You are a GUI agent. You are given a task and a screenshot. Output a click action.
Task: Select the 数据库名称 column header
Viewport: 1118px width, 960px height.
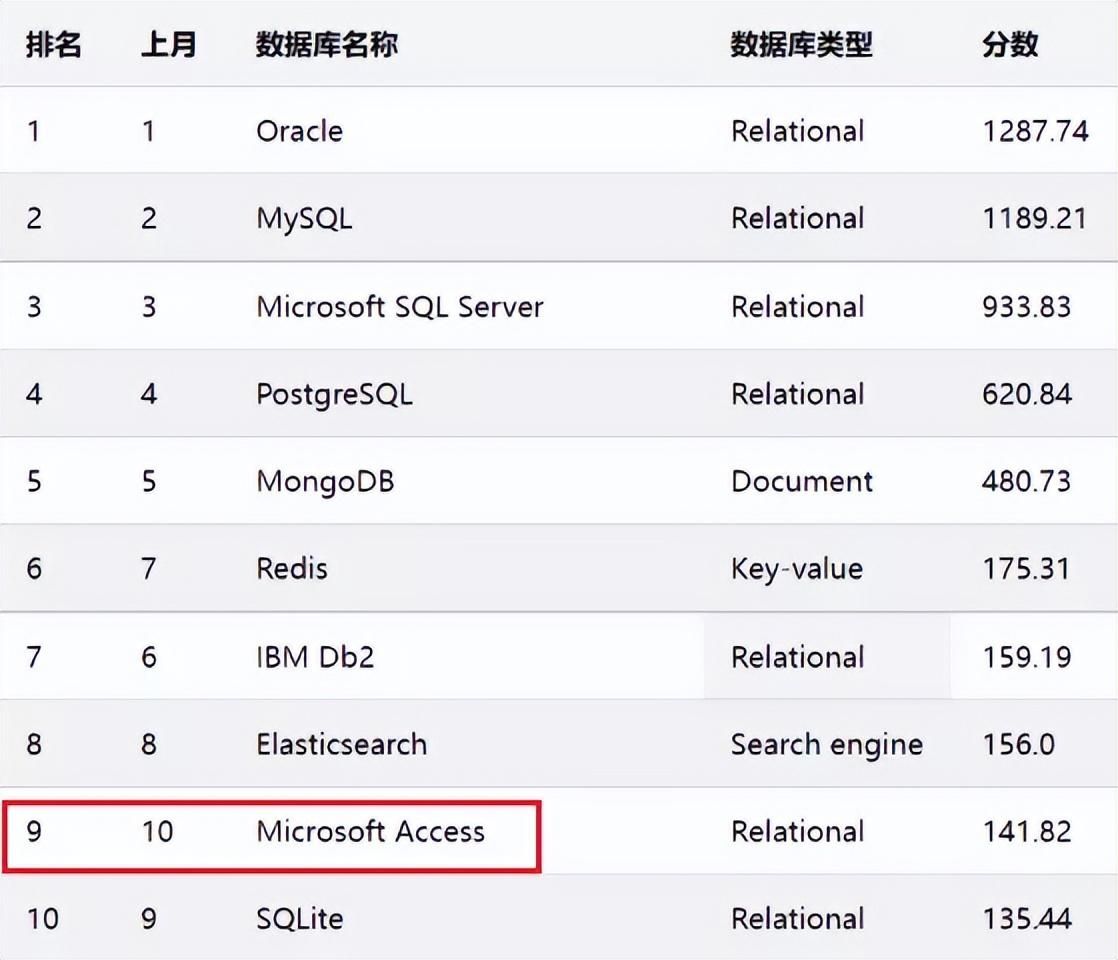pyautogui.click(x=327, y=45)
